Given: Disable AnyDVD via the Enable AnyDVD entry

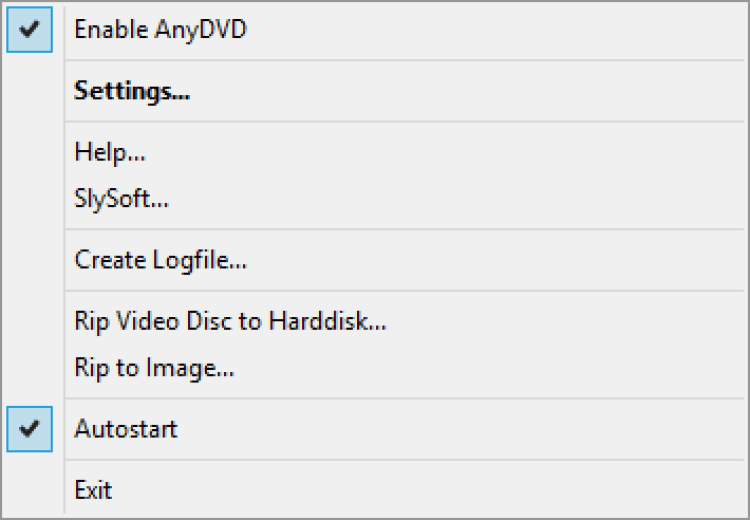Looking at the screenshot, I should [160, 30].
